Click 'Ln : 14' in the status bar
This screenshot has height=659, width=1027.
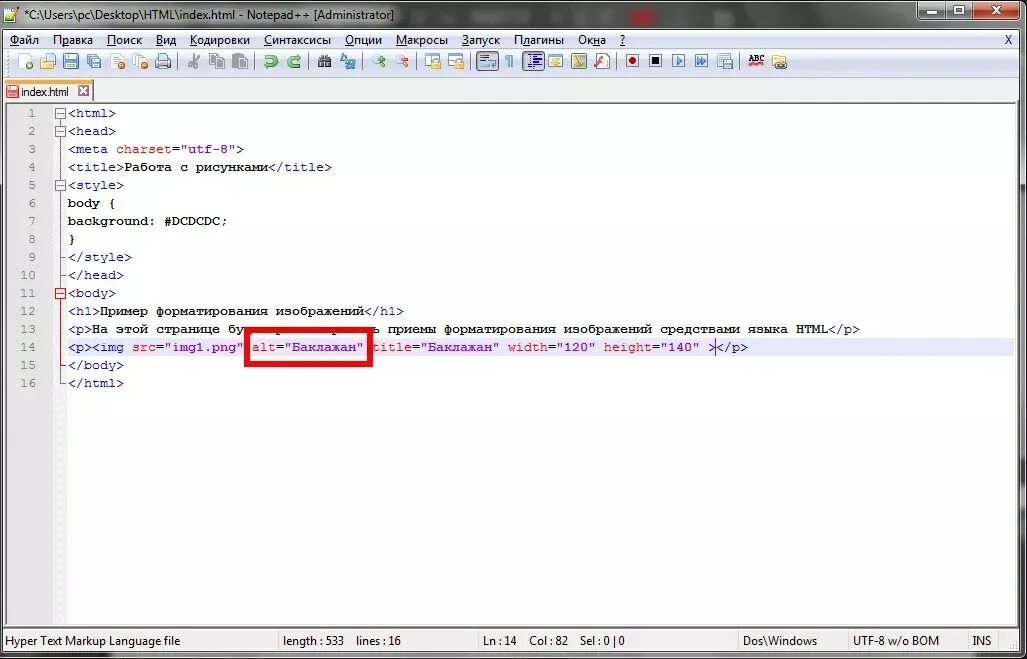(500, 641)
